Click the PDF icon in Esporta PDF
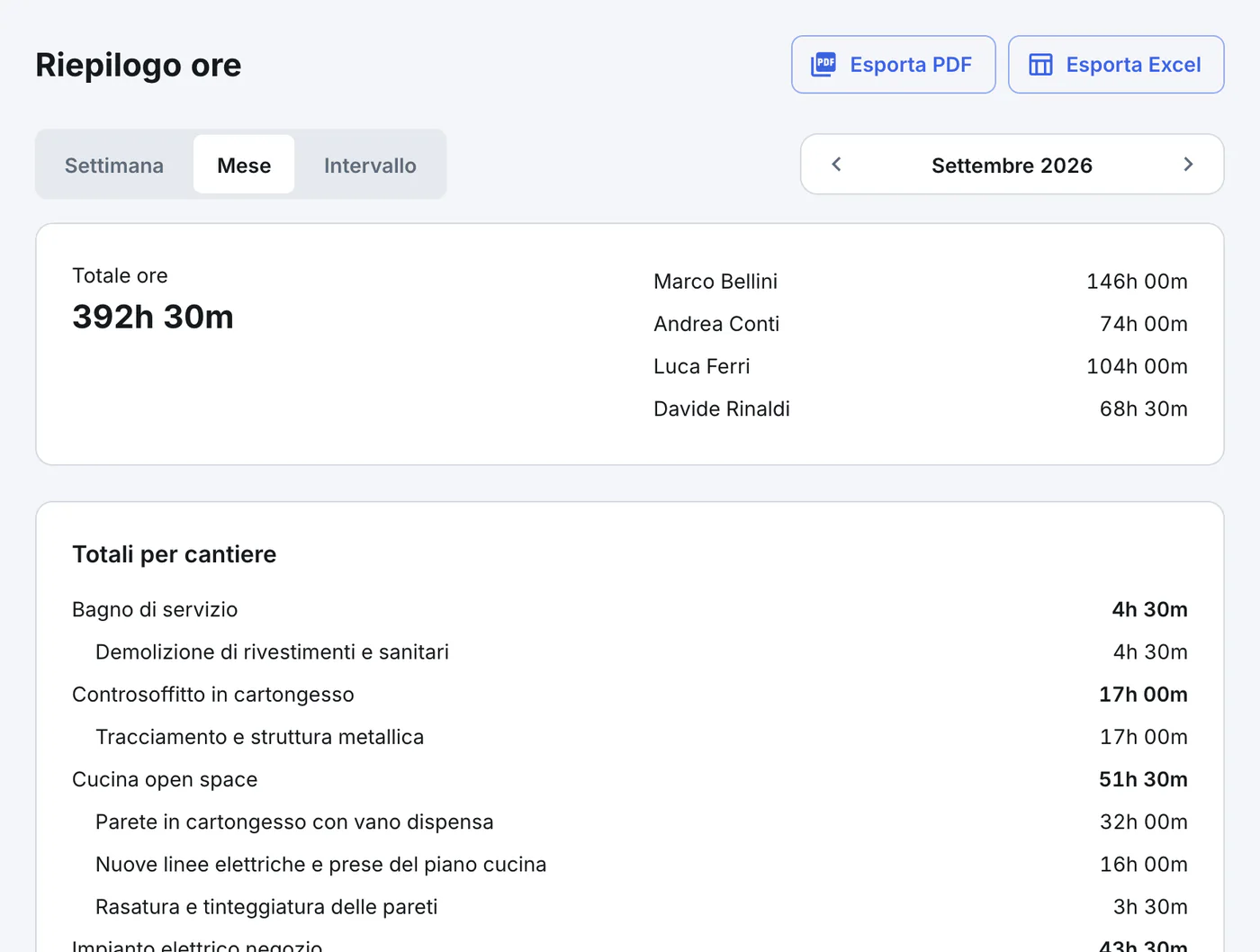 click(823, 65)
